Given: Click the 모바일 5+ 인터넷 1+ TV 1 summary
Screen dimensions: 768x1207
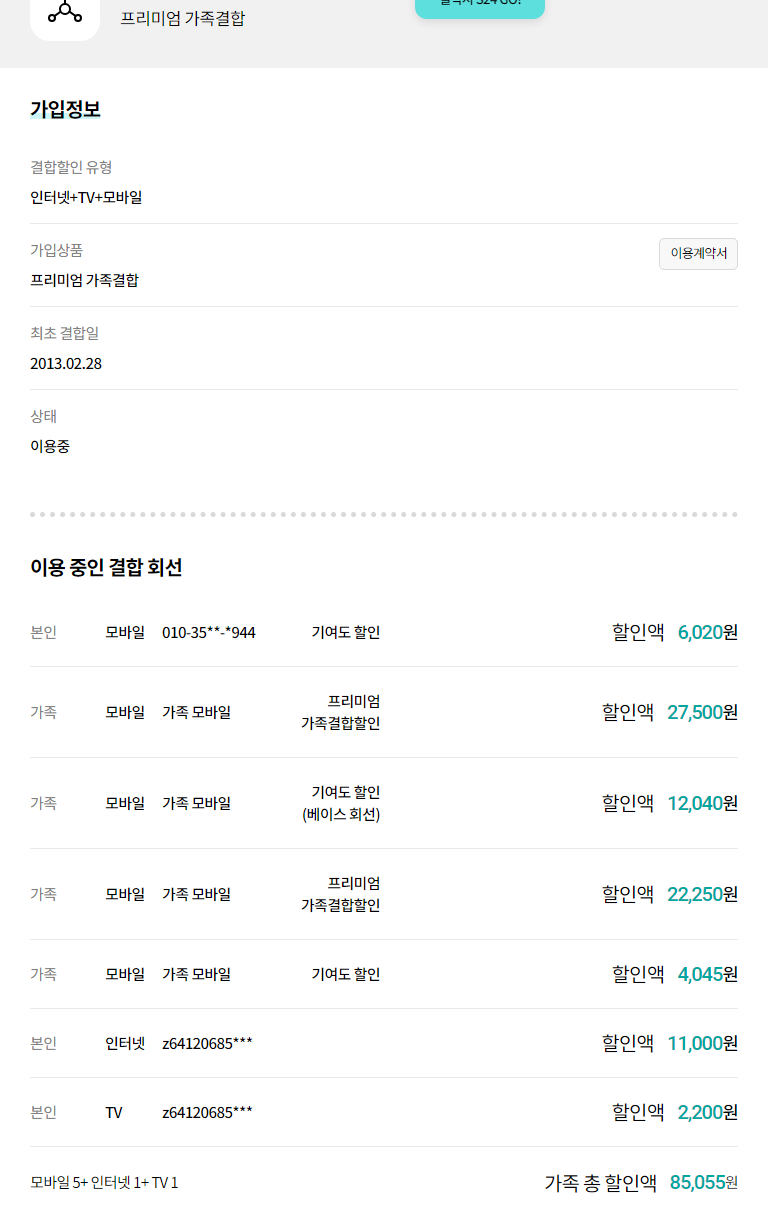Looking at the screenshot, I should point(104,1183).
